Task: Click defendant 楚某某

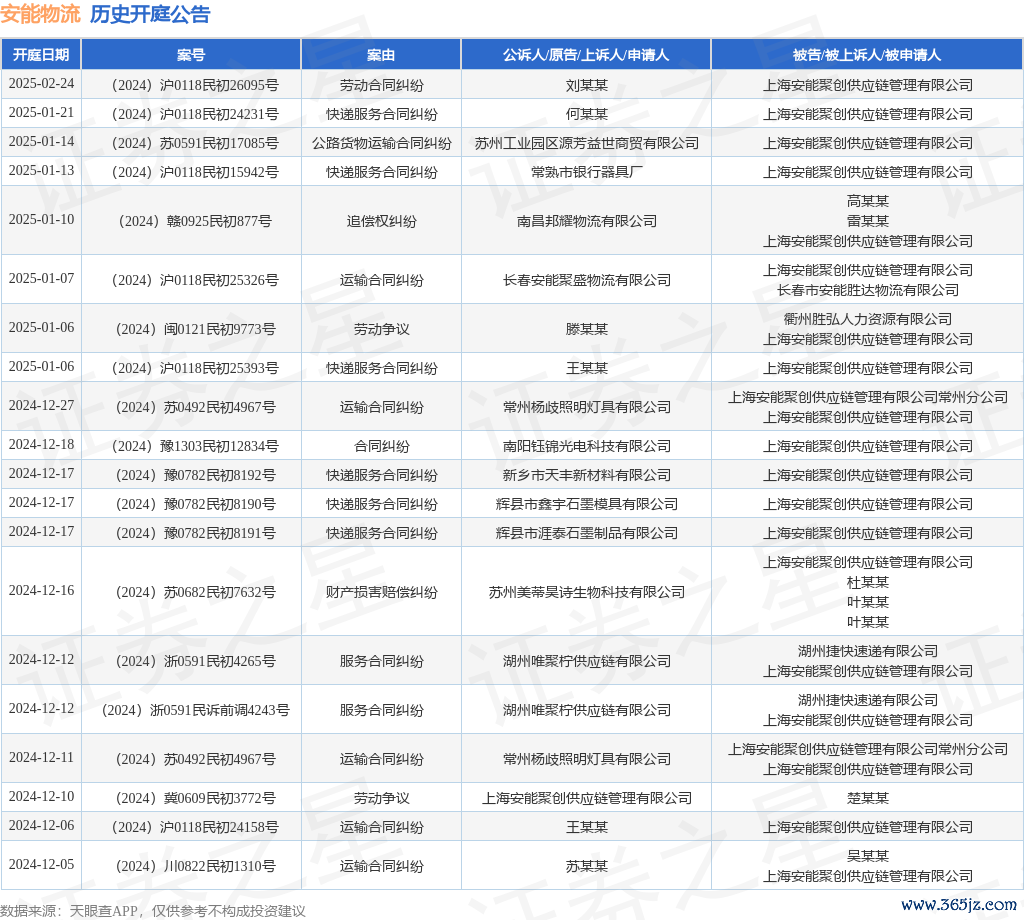Action: coord(867,798)
